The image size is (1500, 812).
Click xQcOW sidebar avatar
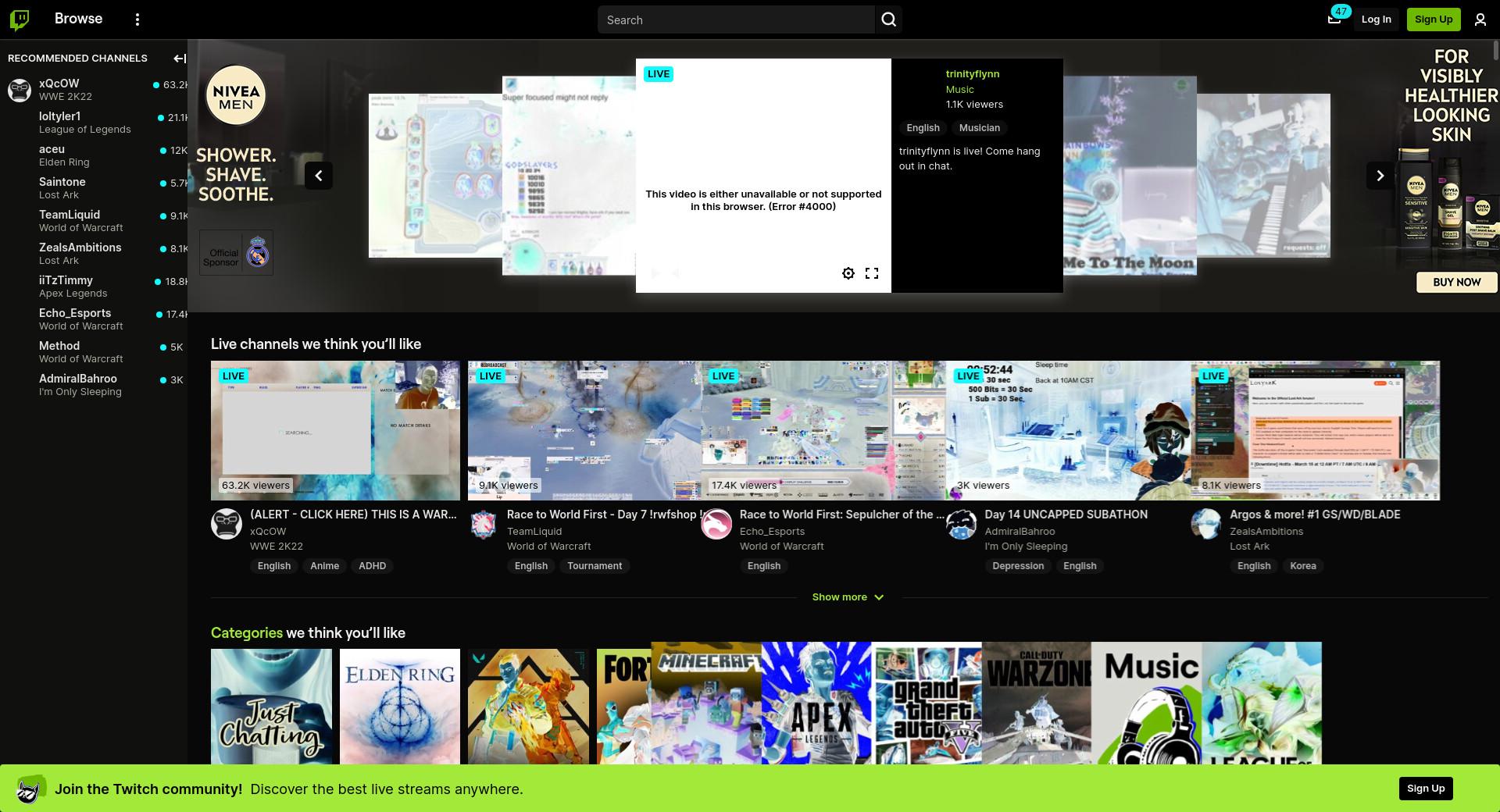tap(20, 90)
